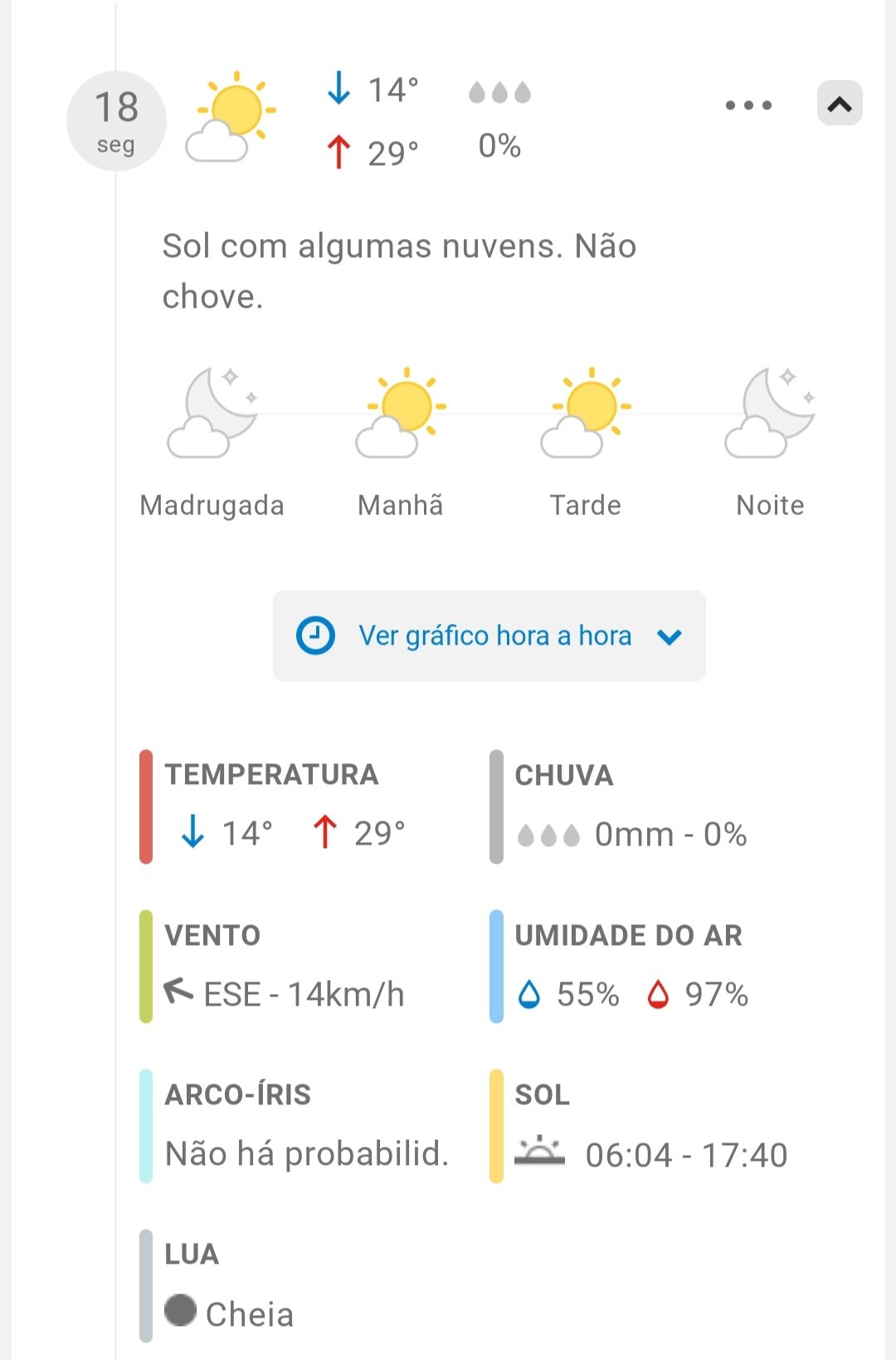Select the 18 seg date circle

point(116,121)
